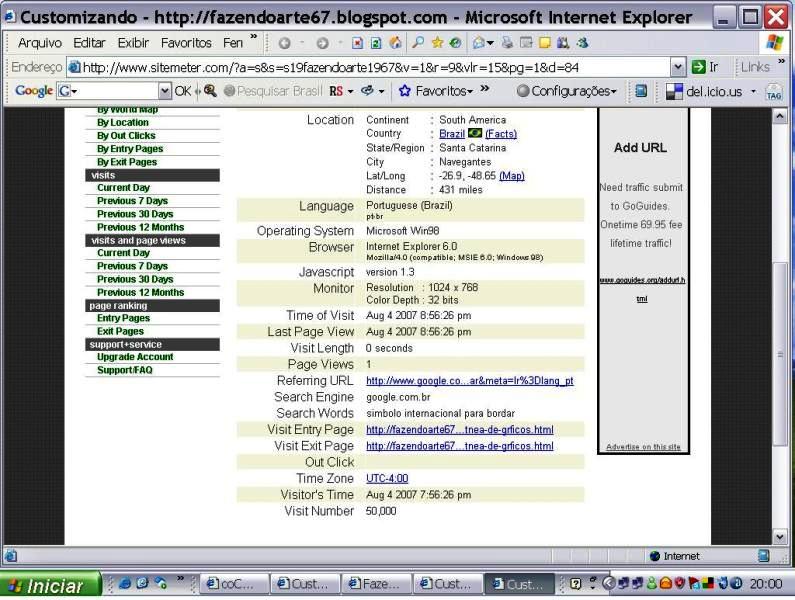The height and width of the screenshot is (600, 795).
Task: Open the Visit Entry Page link
Action: click(x=459, y=430)
